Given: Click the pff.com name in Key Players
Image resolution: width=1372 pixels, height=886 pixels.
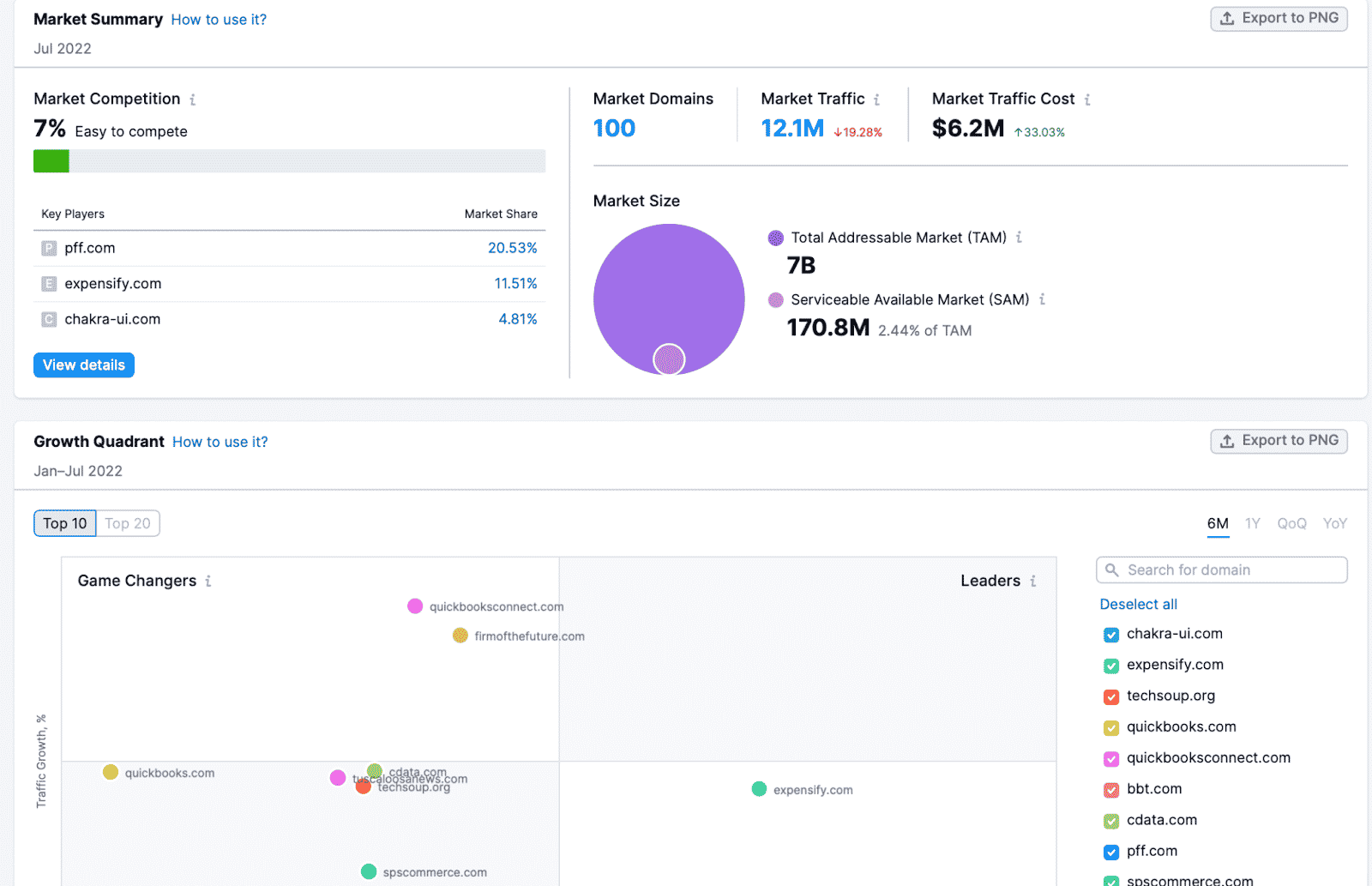Looking at the screenshot, I should coord(90,248).
